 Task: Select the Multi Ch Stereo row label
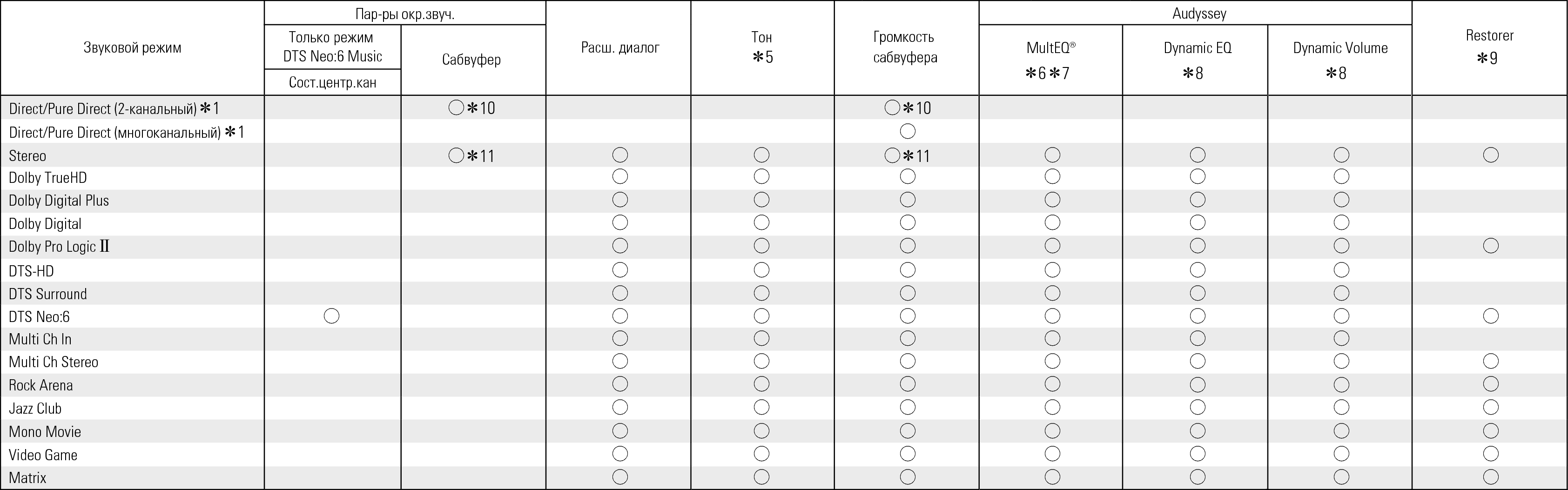tap(54, 362)
